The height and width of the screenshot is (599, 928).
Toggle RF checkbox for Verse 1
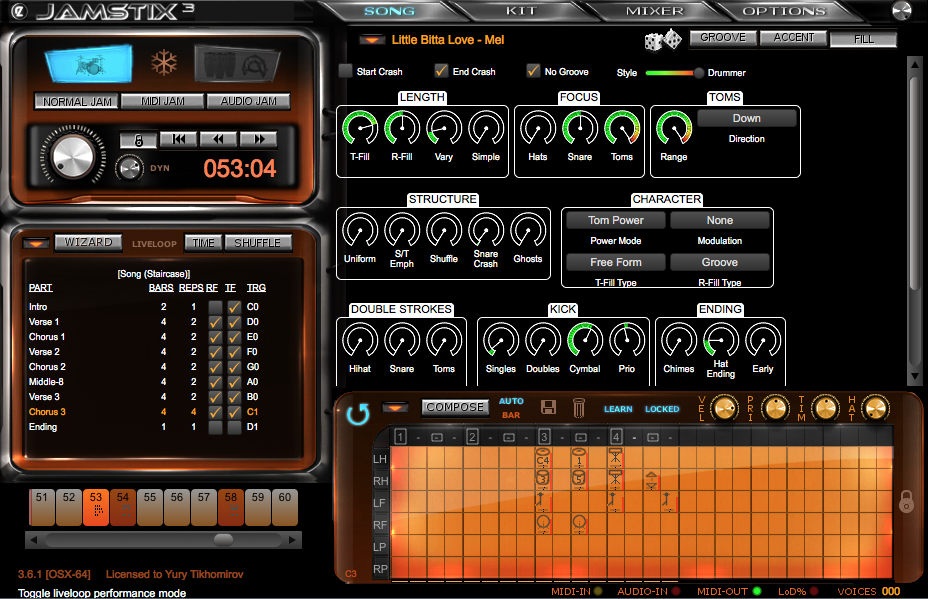(x=215, y=322)
